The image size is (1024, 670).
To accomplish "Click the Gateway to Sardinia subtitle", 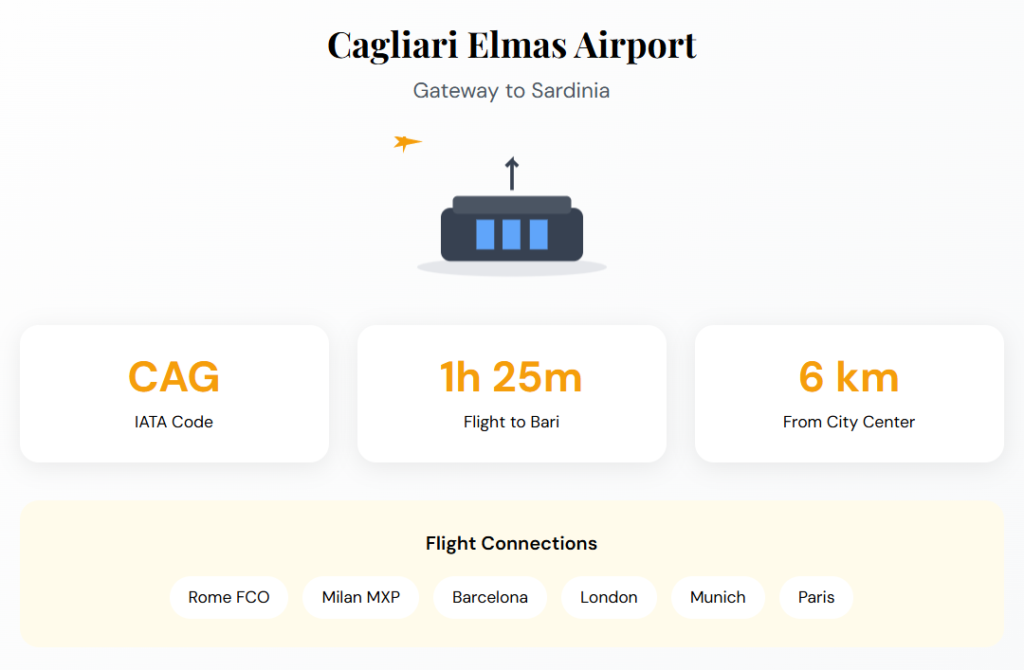I will (512, 91).
